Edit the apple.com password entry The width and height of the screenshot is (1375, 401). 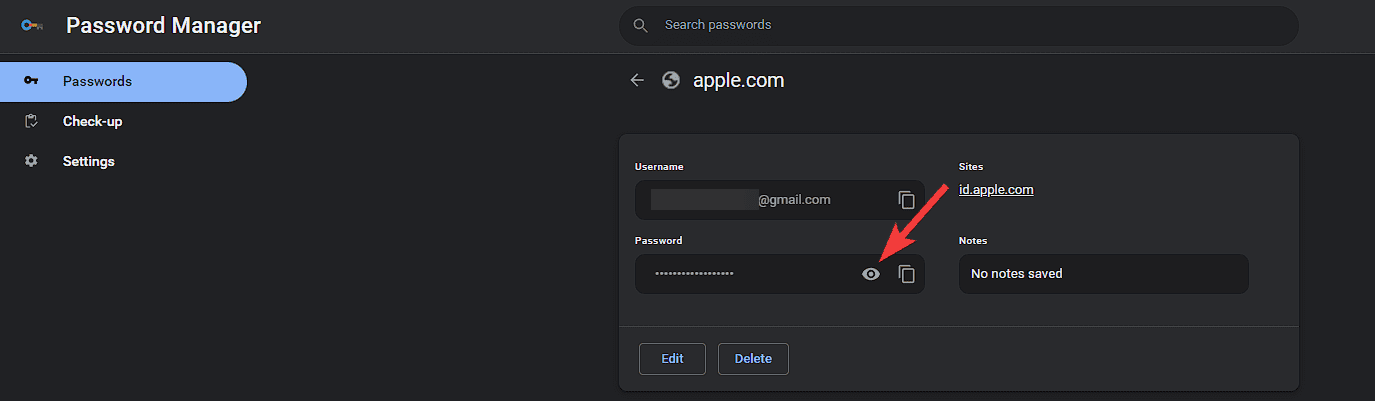[x=672, y=359]
